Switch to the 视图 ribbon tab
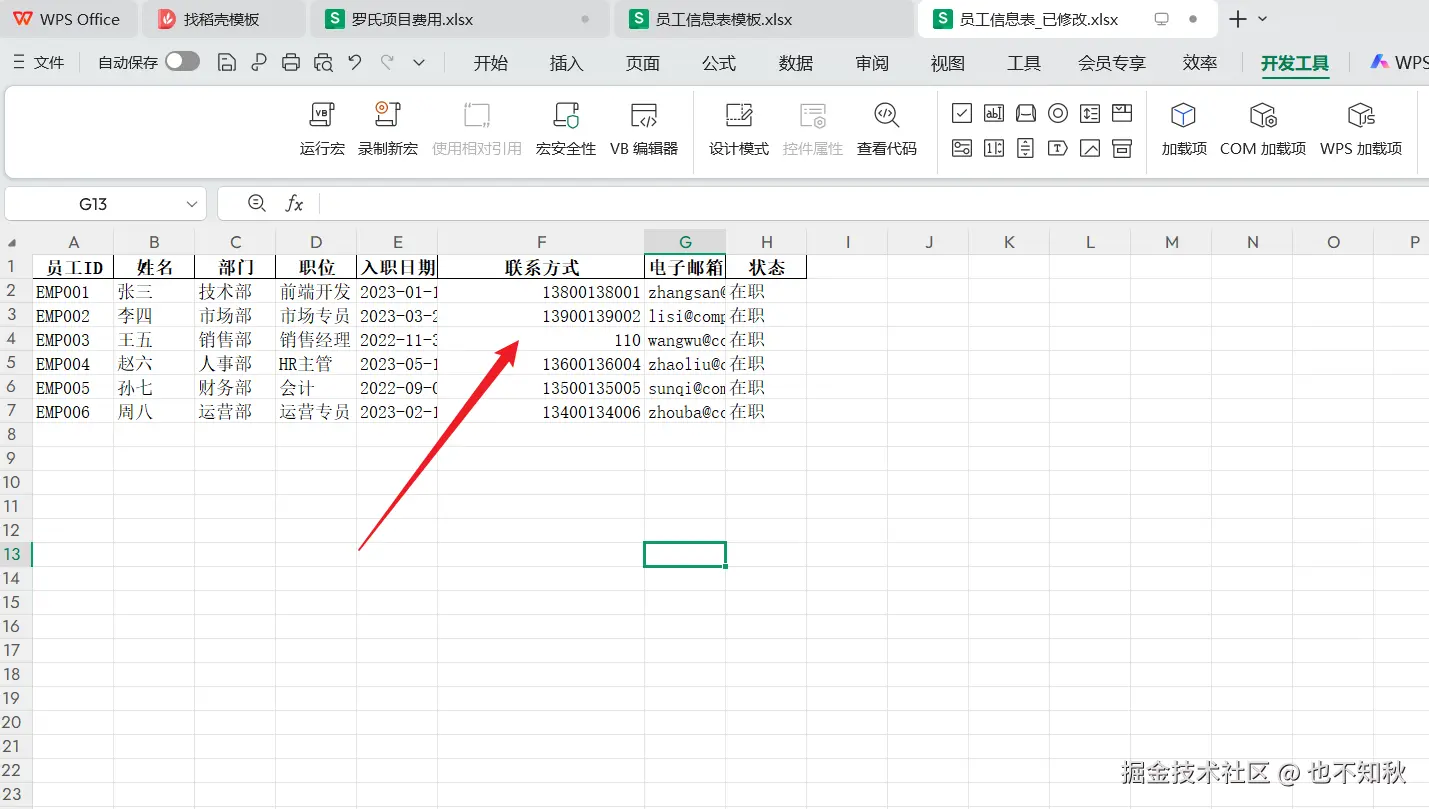The width and height of the screenshot is (1429, 809). pos(948,63)
